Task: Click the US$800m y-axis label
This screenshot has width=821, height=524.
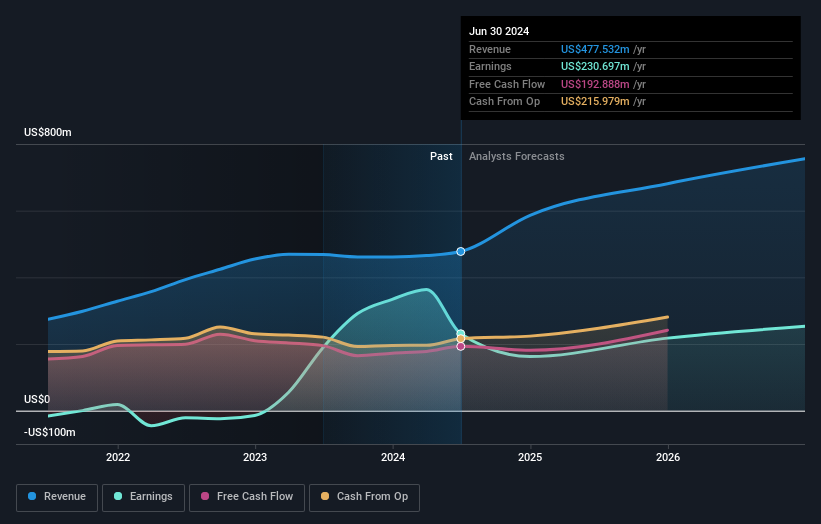Action: [x=48, y=132]
